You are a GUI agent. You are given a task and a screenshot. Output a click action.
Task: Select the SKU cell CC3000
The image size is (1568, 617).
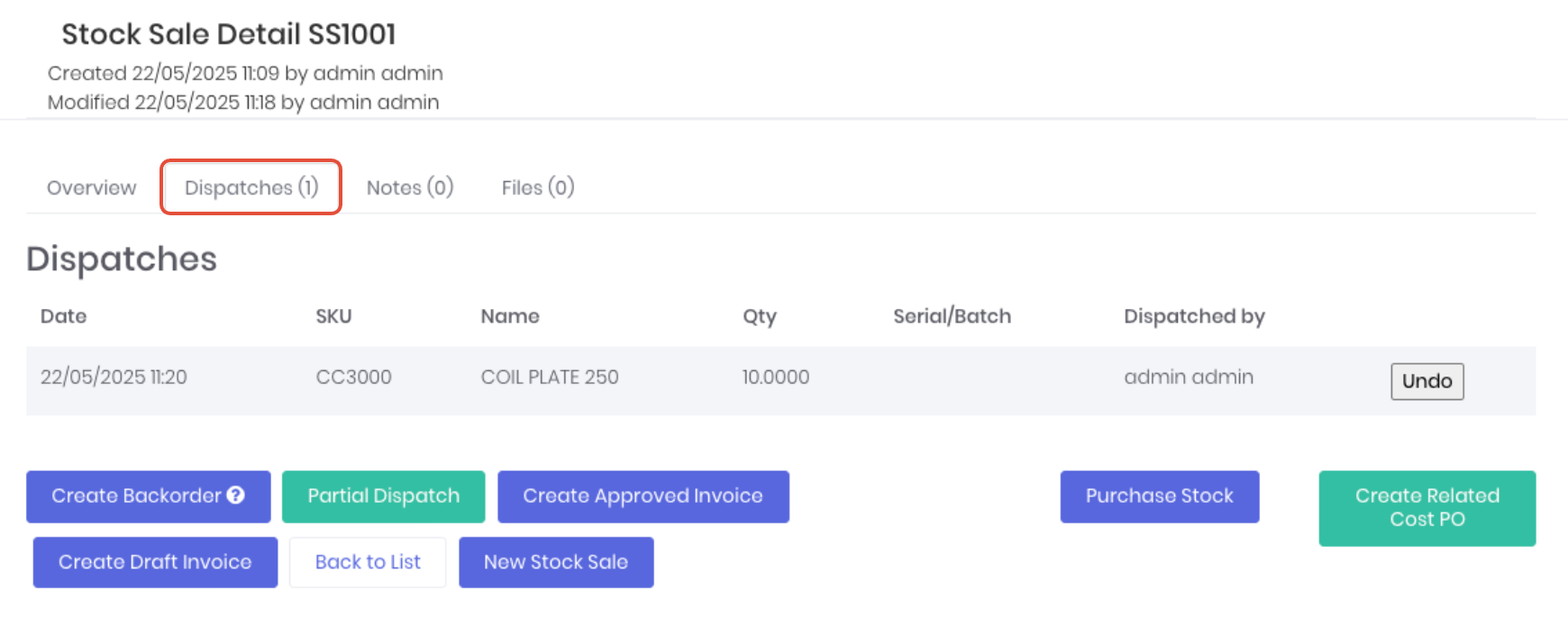(353, 377)
